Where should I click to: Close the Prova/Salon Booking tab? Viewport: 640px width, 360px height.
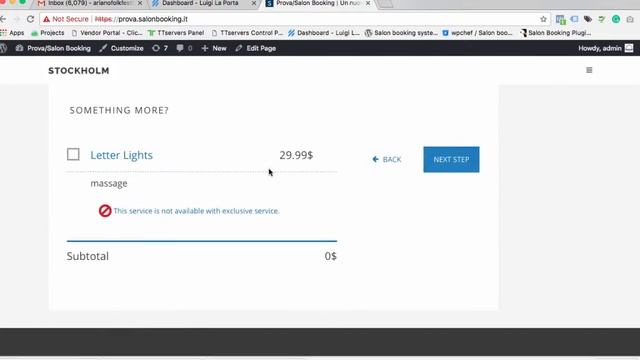(x=368, y=3)
